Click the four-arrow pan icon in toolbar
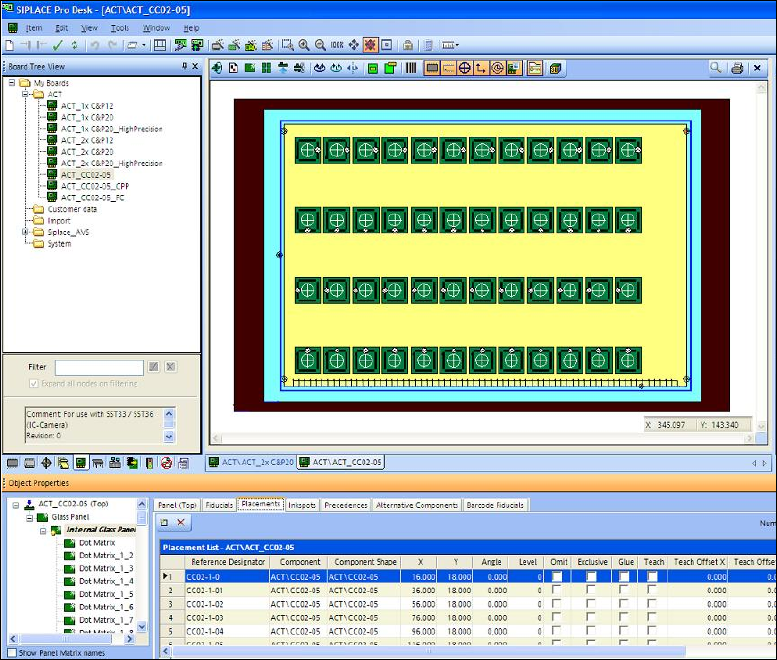The width and height of the screenshot is (777, 660). pyautogui.click(x=353, y=46)
